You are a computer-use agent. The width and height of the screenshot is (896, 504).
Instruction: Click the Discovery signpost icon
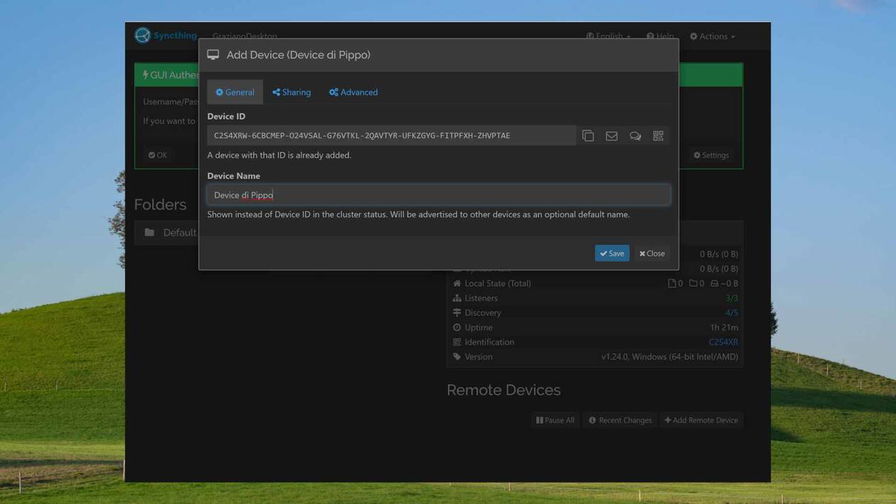[457, 313]
